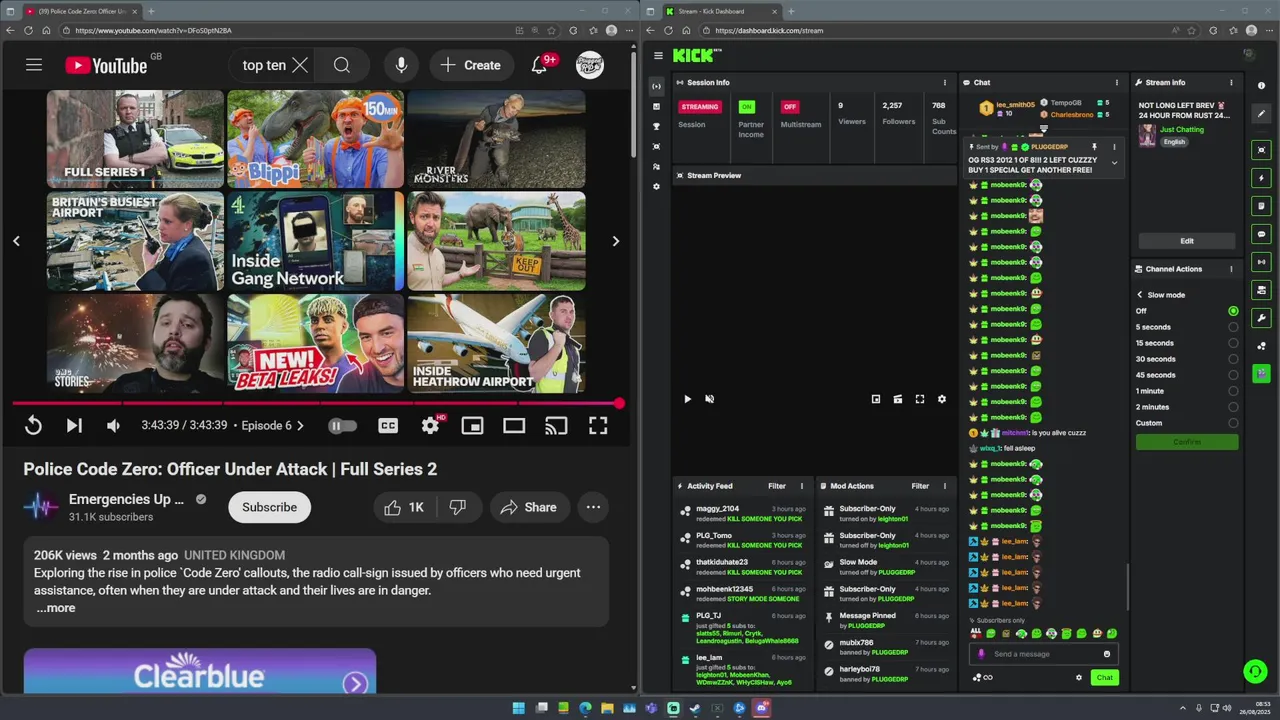Clear the YouTube search box text
The width and height of the screenshot is (1280, 720).
pos(300,65)
